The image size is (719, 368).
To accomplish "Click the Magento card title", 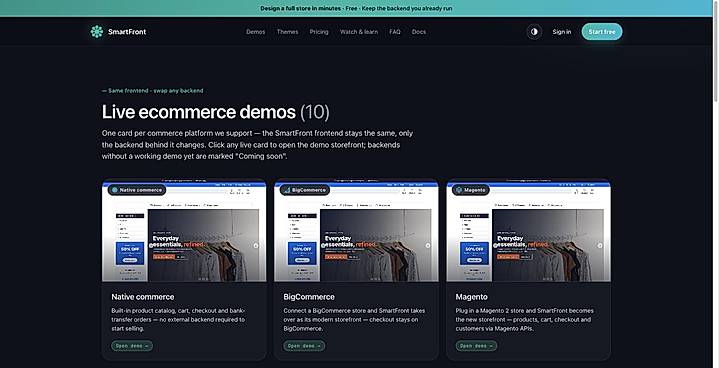I will click(471, 297).
